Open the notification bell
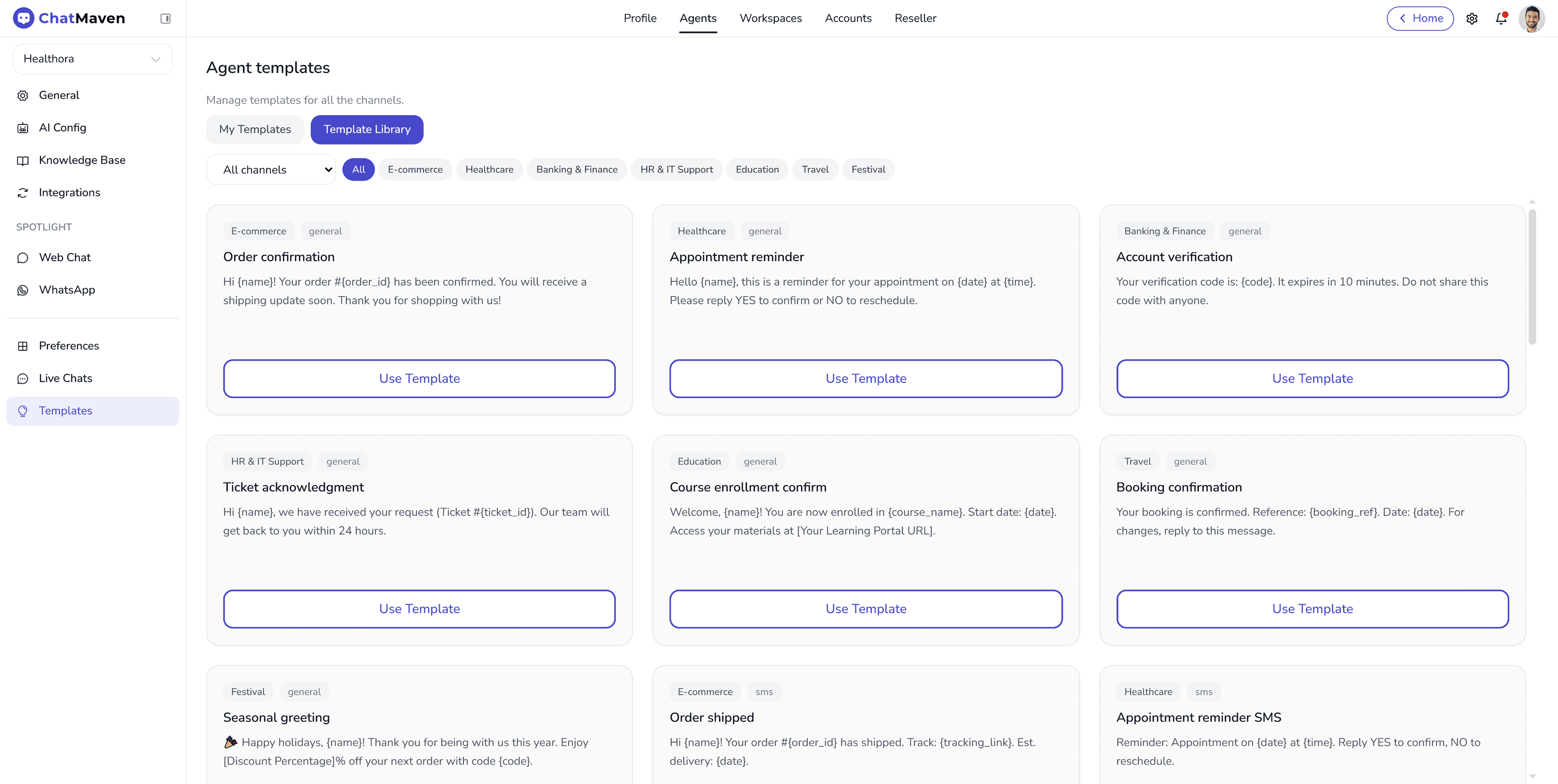This screenshot has height=784, width=1558. tap(1501, 18)
